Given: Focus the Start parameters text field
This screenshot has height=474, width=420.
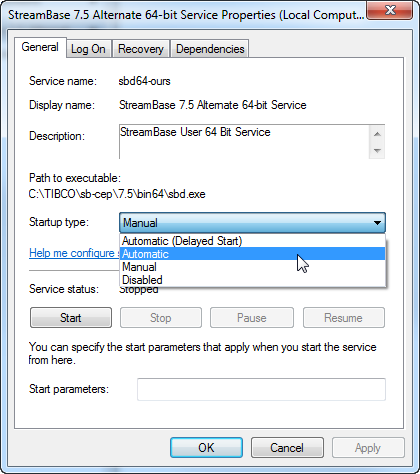Looking at the screenshot, I should point(261,389).
